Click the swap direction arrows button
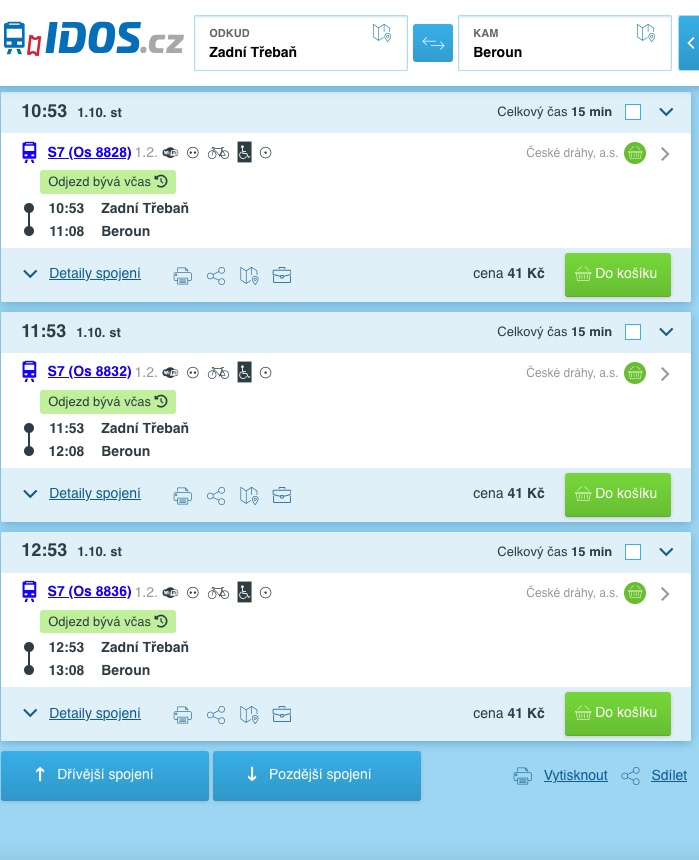Viewport: 699px width, 860px height. (x=433, y=43)
